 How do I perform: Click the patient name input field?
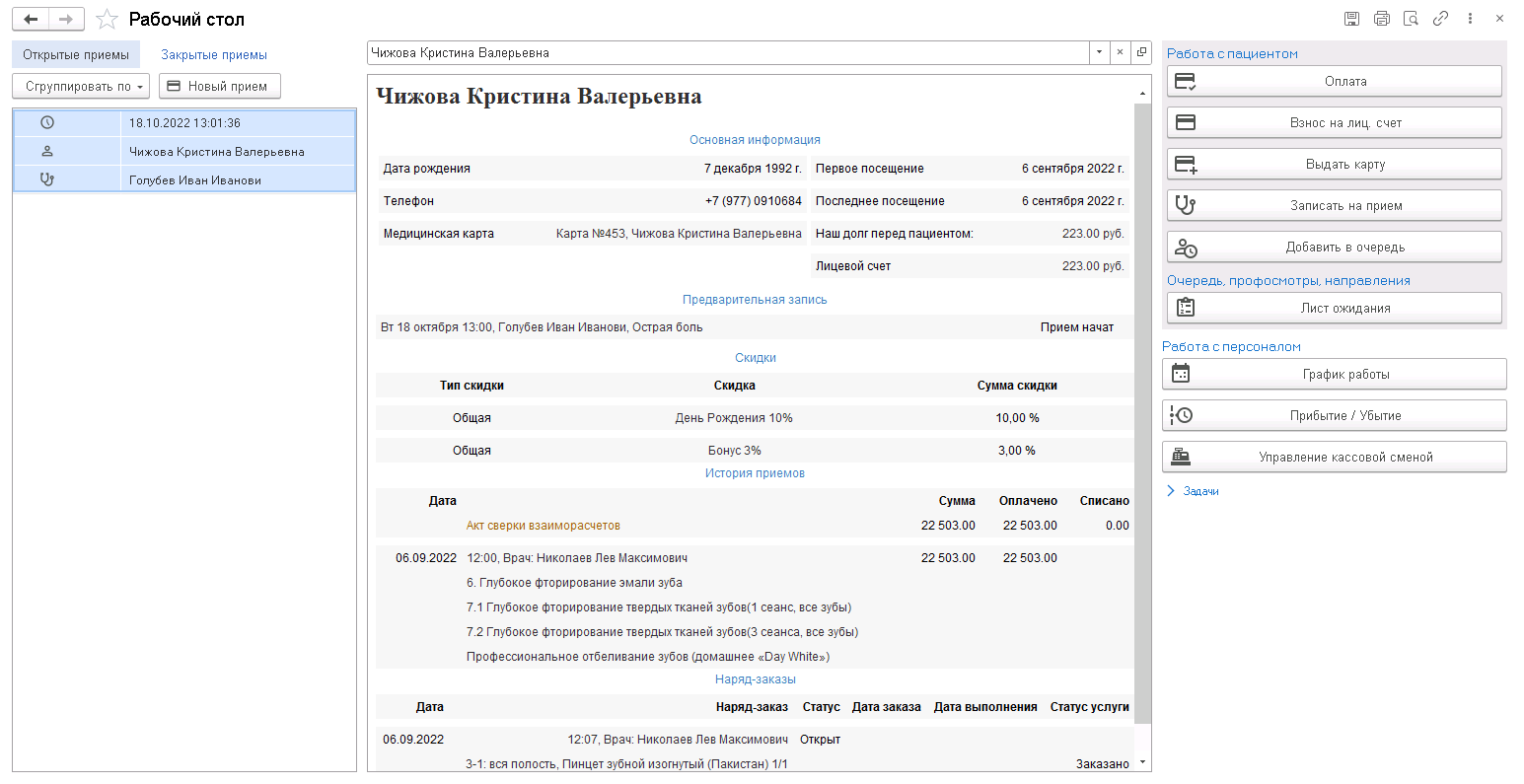(728, 53)
